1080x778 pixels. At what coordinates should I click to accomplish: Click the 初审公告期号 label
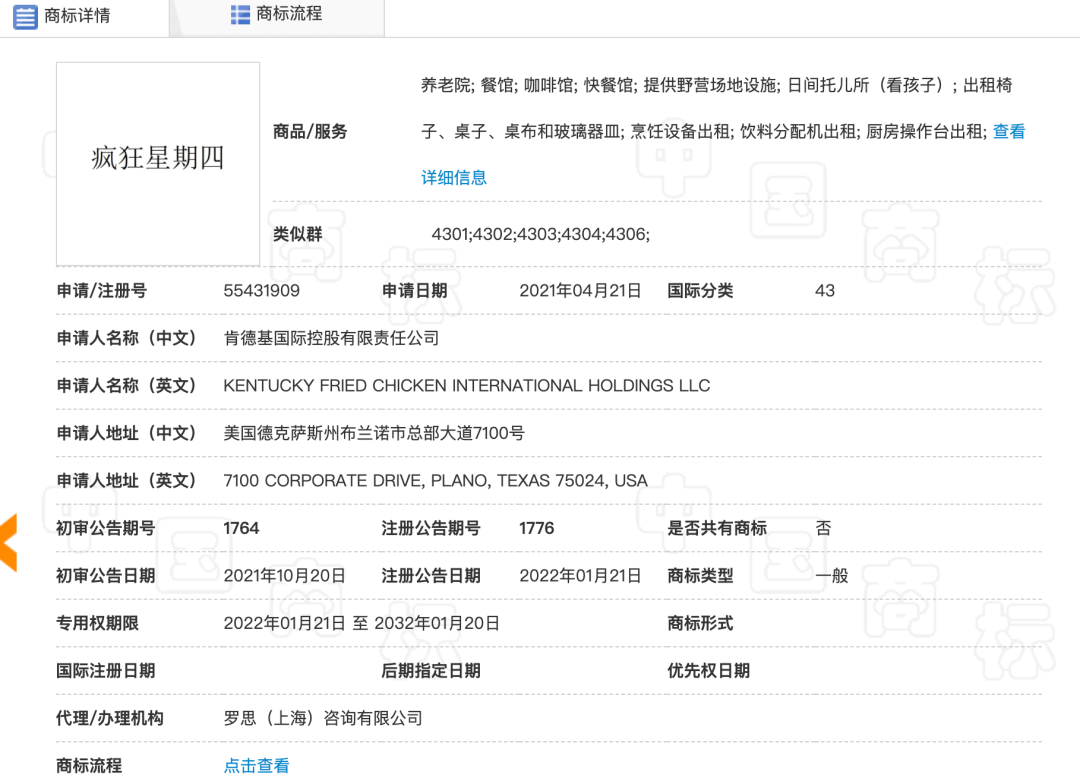click(105, 528)
